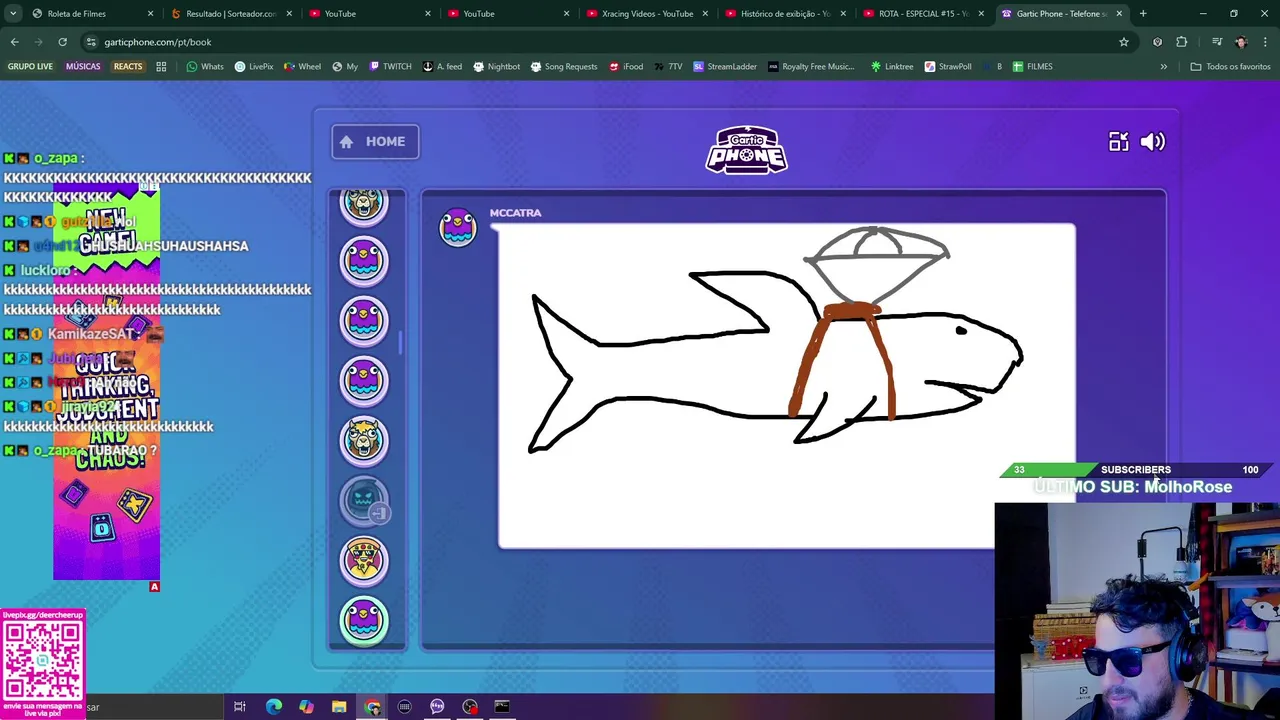Open the terminal icon on taskbar
Viewport: 1280px width, 720px height.
[x=502, y=707]
